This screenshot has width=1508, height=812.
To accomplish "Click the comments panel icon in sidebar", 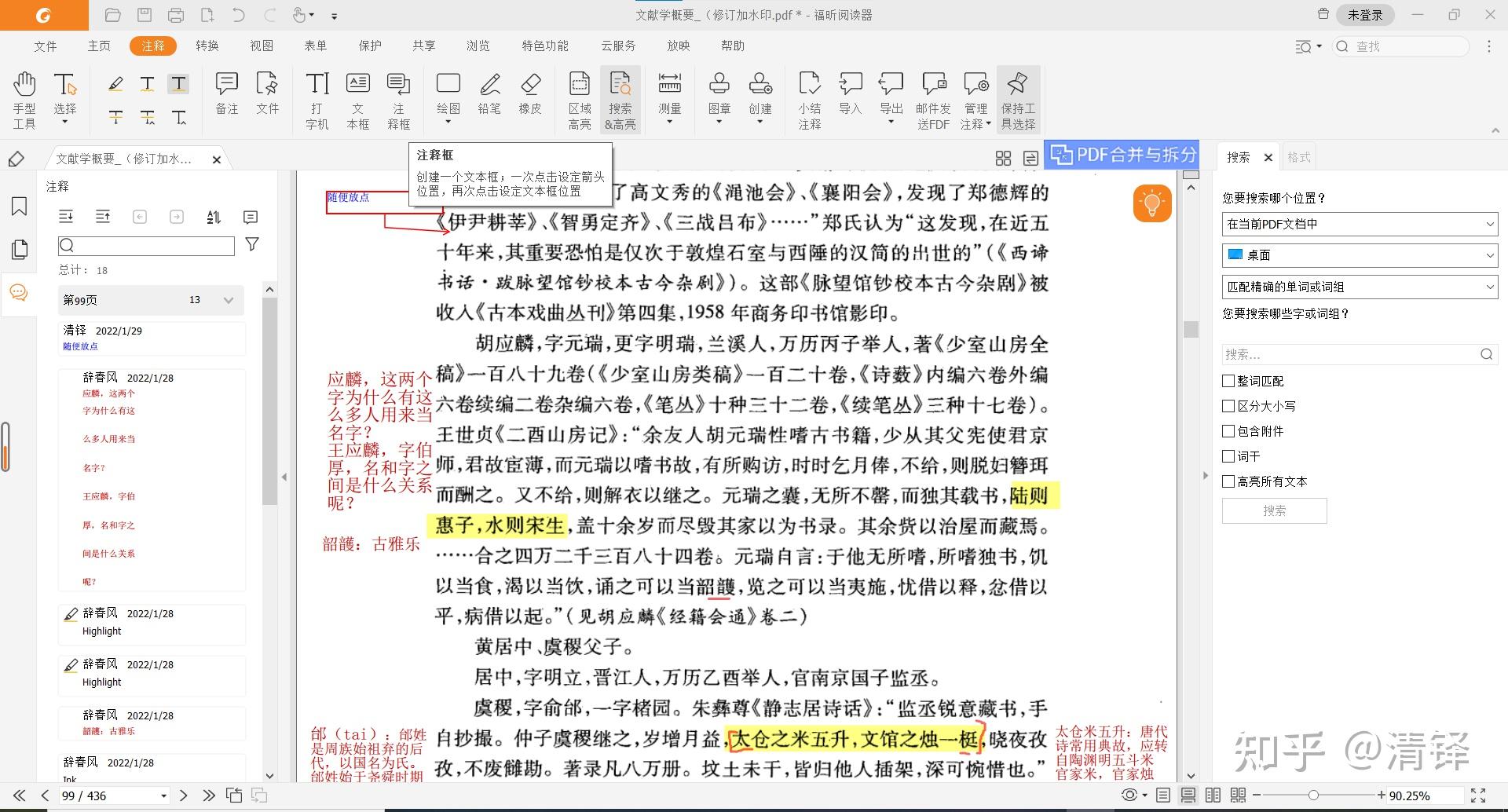I will coord(19,294).
